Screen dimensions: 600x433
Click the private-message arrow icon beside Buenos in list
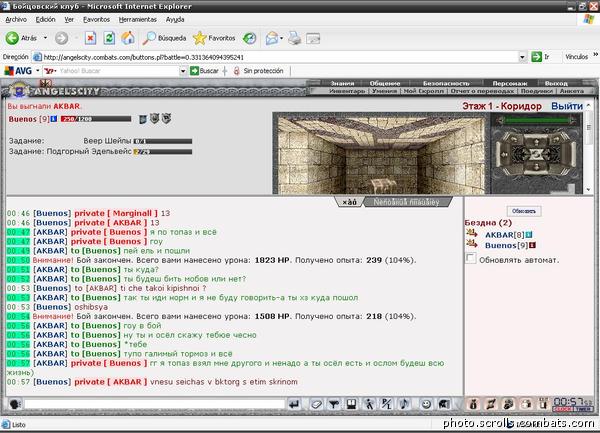pos(471,243)
